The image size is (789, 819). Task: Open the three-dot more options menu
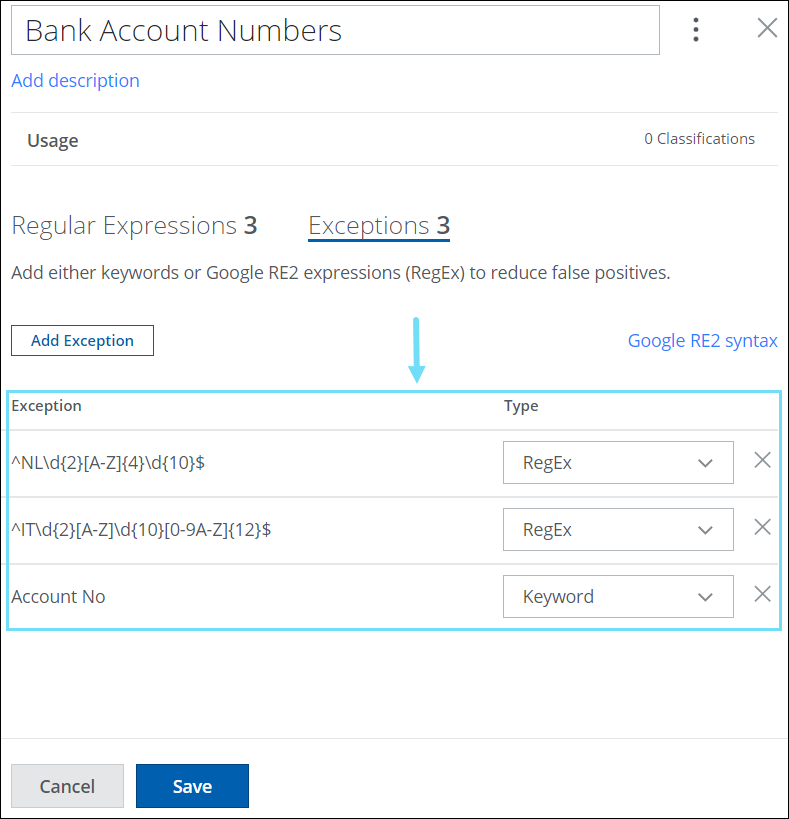[696, 29]
